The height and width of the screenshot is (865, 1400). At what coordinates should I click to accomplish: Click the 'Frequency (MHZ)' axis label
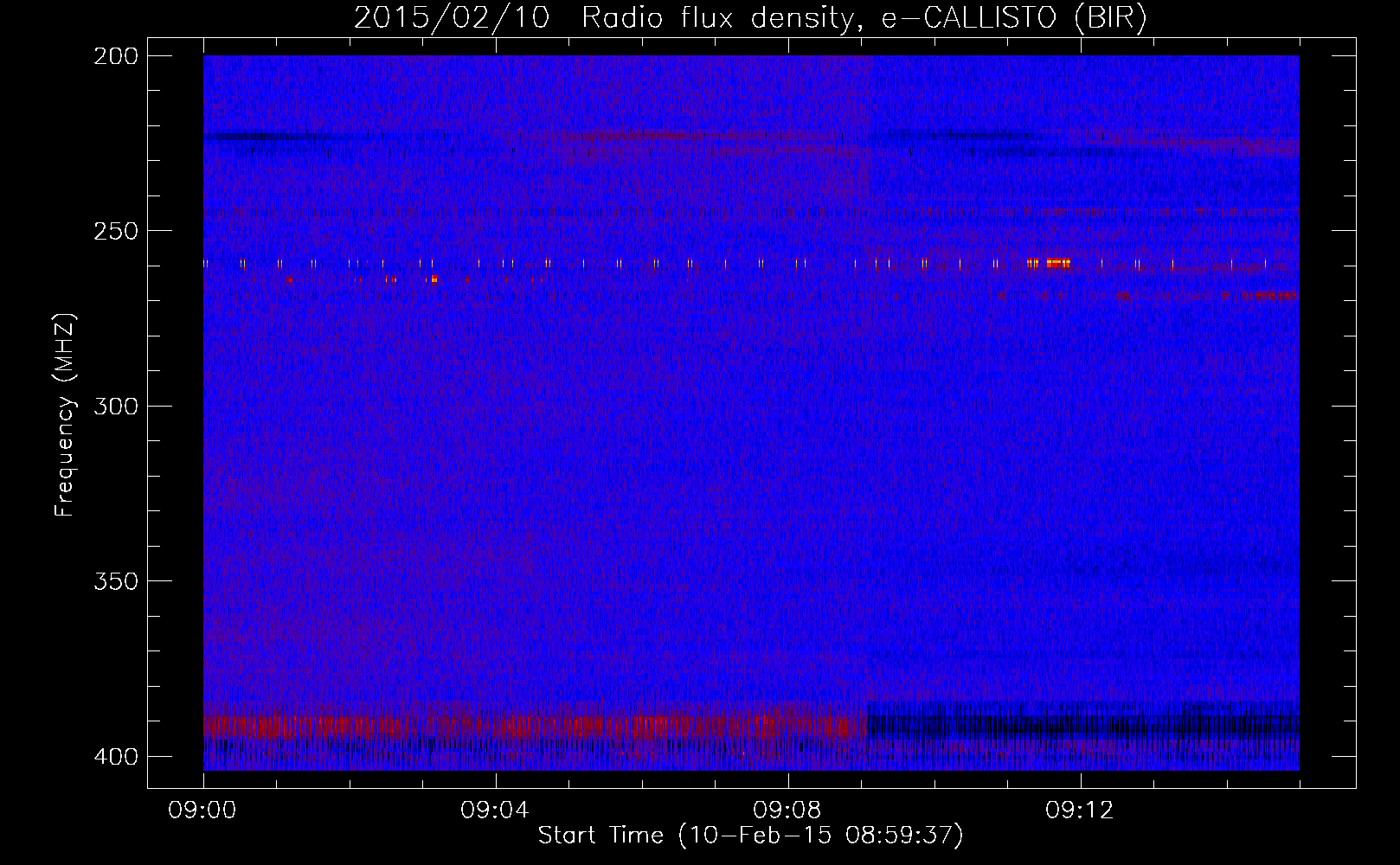coord(65,414)
